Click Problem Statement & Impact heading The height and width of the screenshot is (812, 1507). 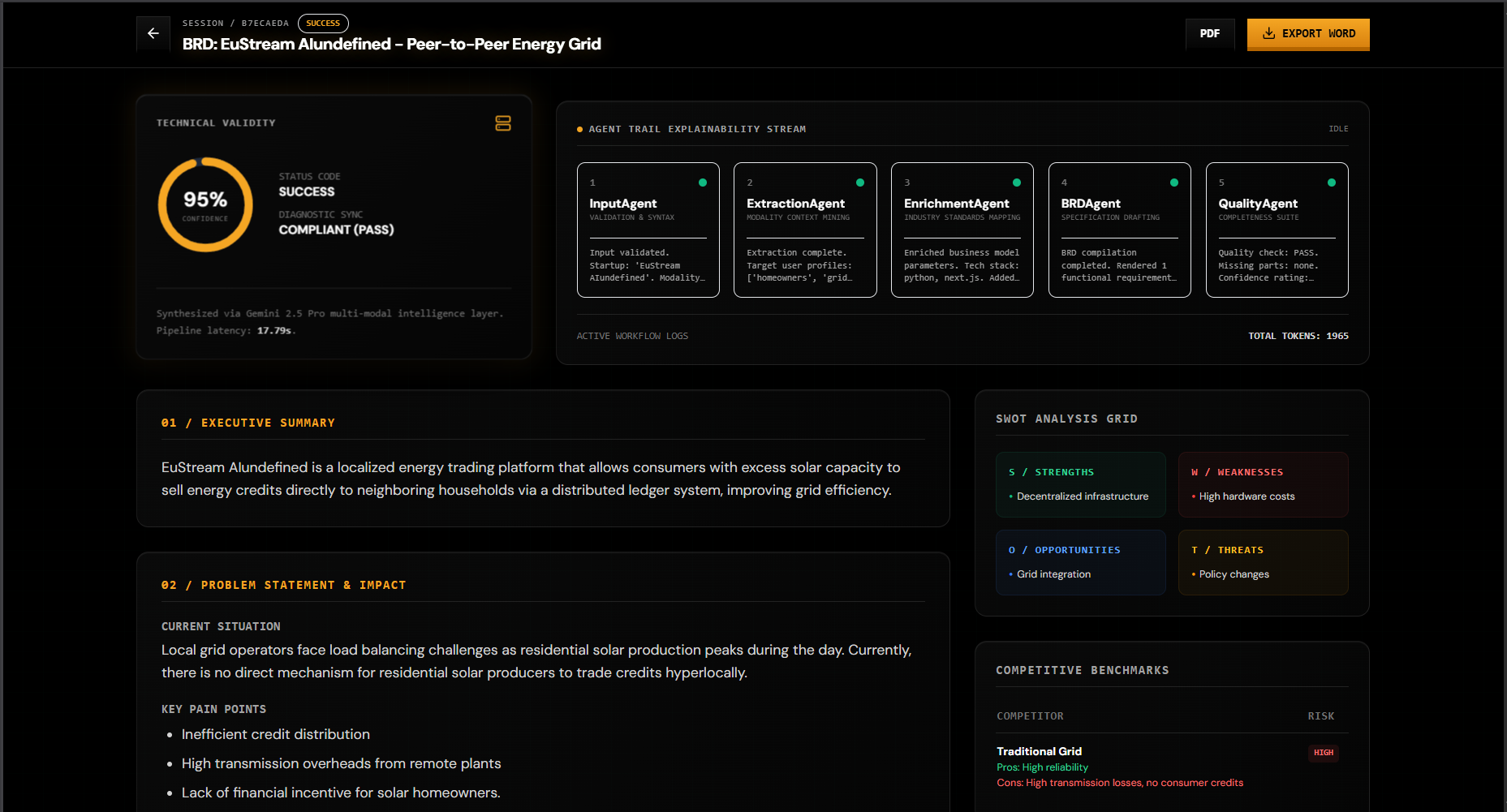[283, 585]
